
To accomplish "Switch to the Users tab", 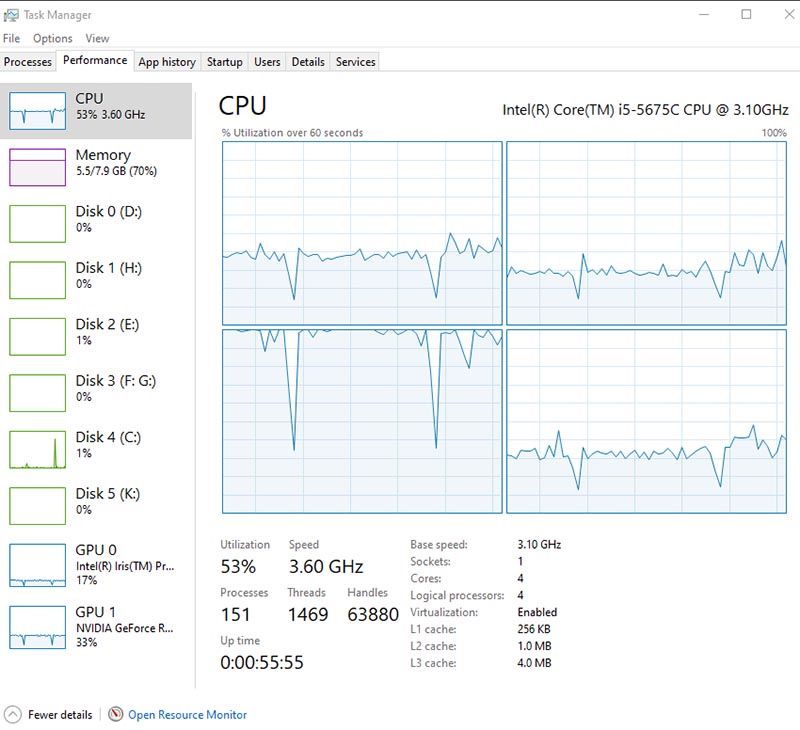I will point(267,62).
